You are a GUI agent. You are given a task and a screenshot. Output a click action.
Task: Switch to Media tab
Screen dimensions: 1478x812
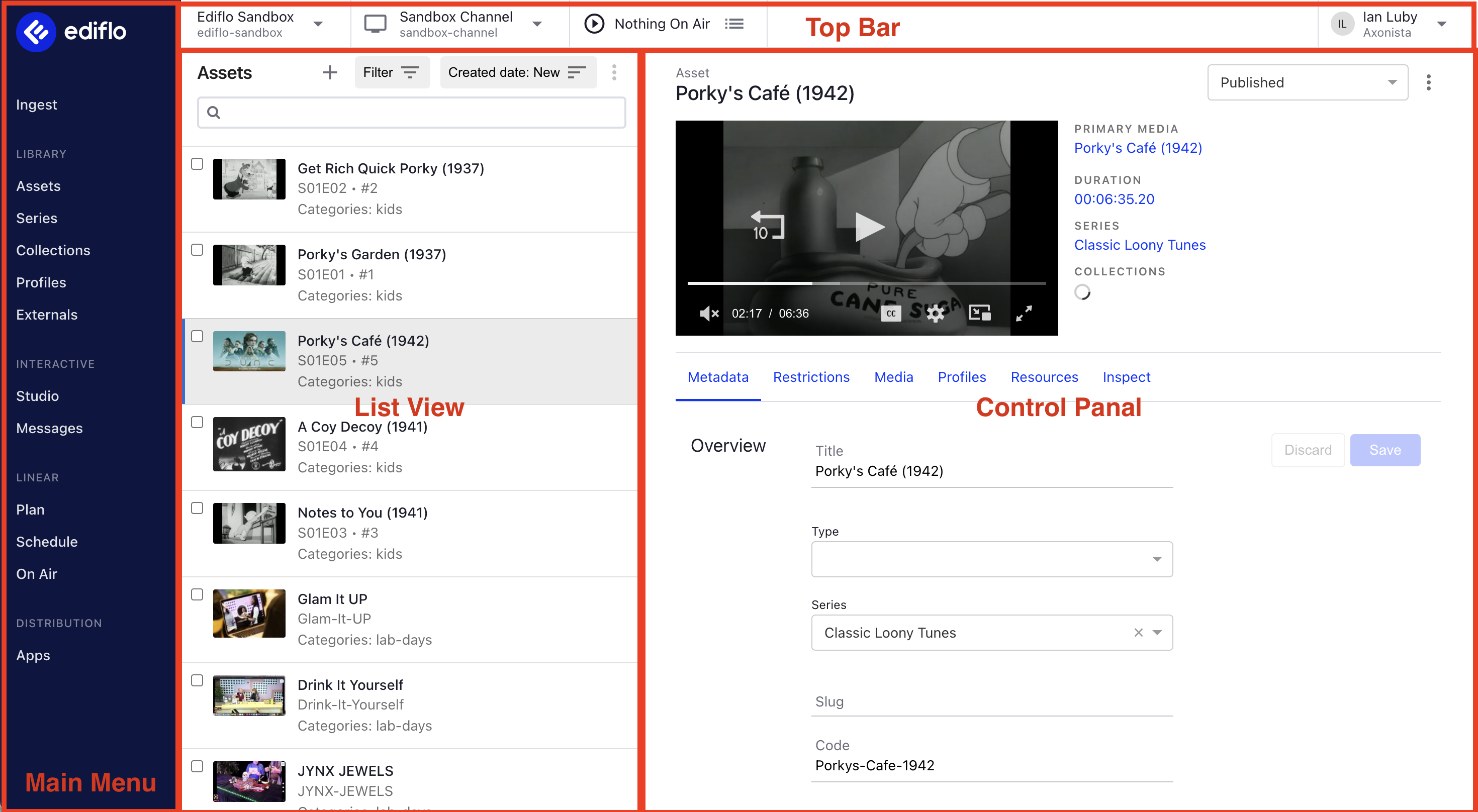(893, 377)
